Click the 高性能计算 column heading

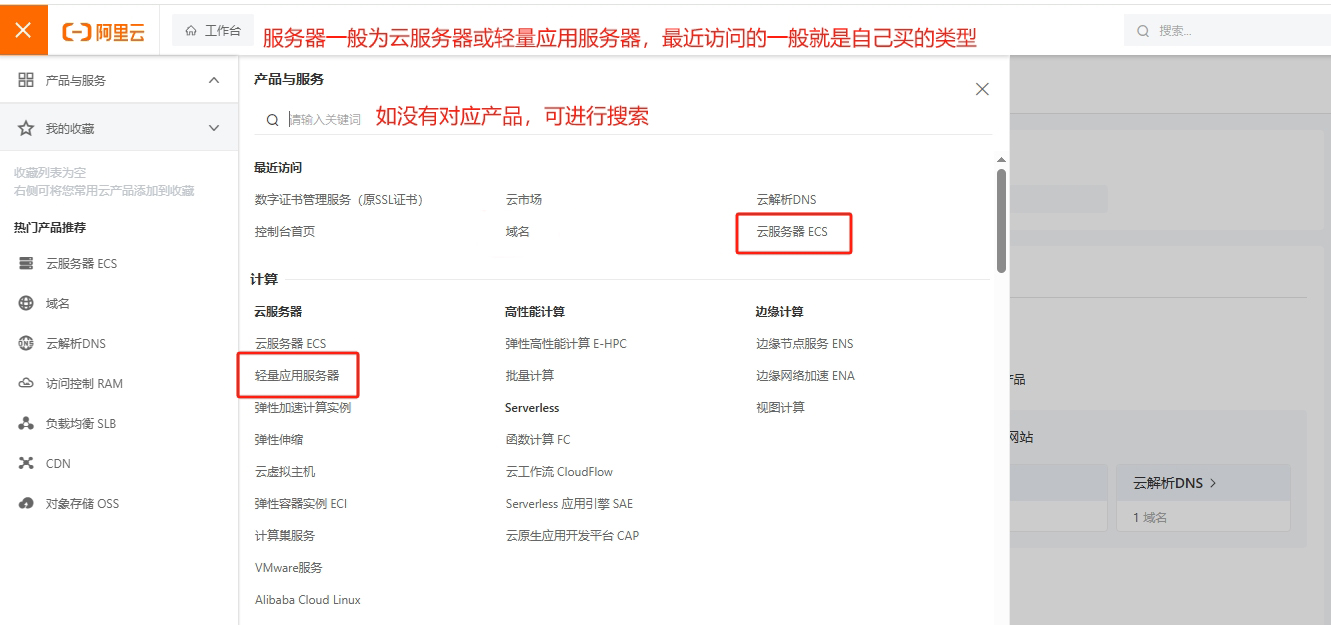535,312
